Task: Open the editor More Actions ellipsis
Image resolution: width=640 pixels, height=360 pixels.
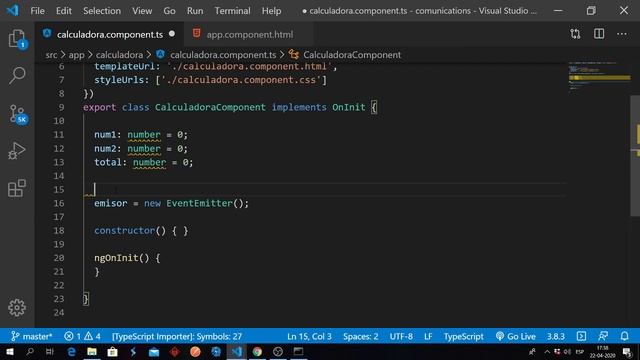Action: click(622, 34)
